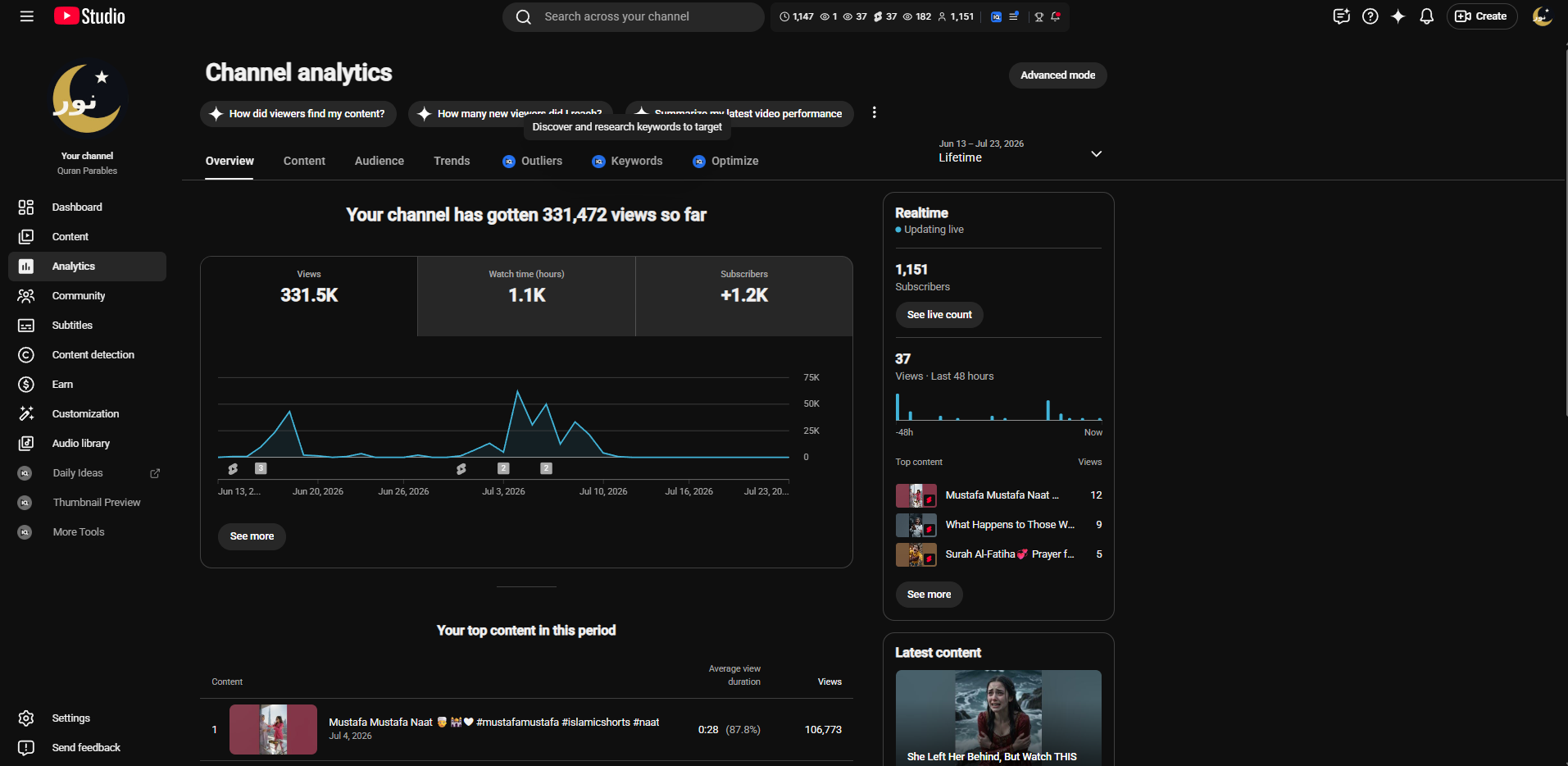The width and height of the screenshot is (1568, 766).
Task: Select the Views metric card
Action: [309, 296]
